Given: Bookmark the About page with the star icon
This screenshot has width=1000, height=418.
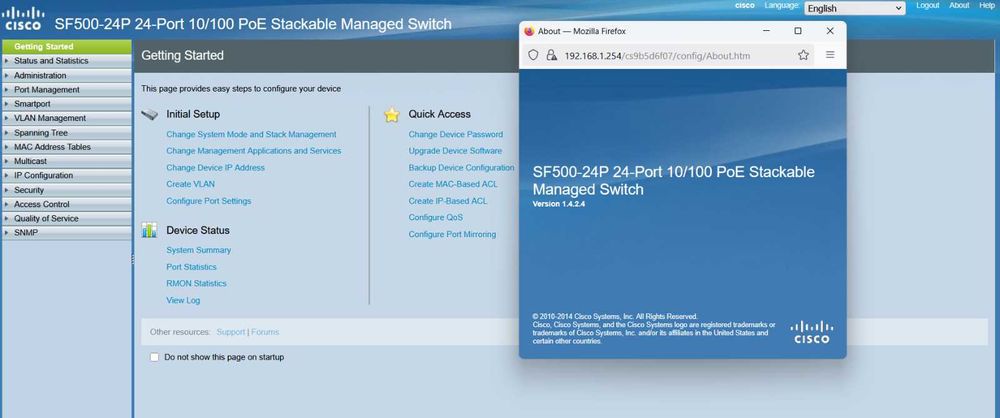Looking at the screenshot, I should coord(803,55).
